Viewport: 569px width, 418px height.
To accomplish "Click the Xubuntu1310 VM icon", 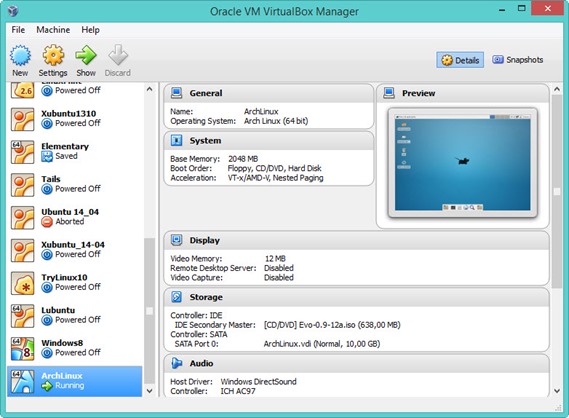I will click(22, 119).
